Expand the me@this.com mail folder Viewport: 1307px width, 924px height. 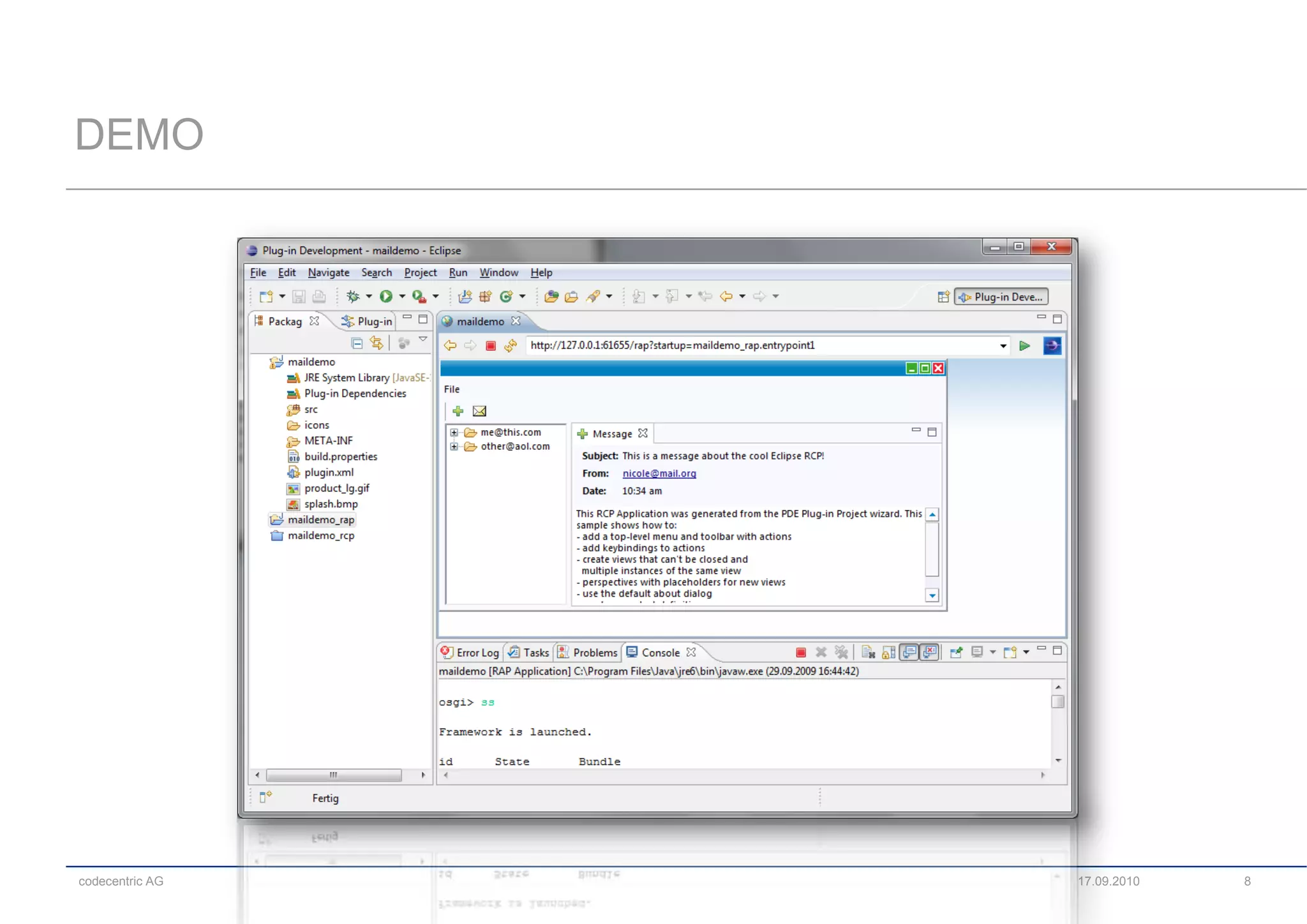454,433
